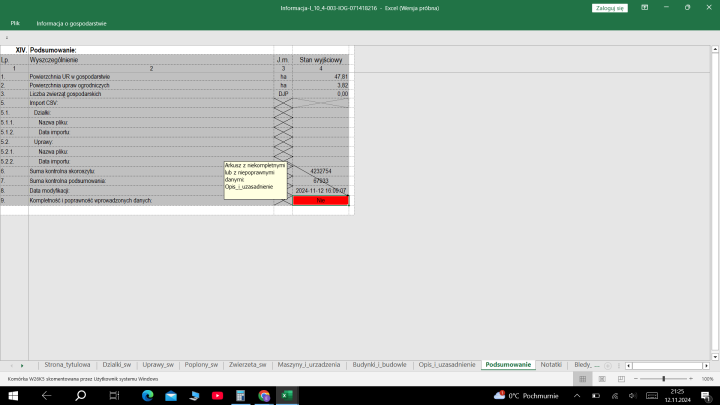Viewport: 720px width, 405px height.
Task: Select the red Nie cell in row 9
Action: [320, 201]
